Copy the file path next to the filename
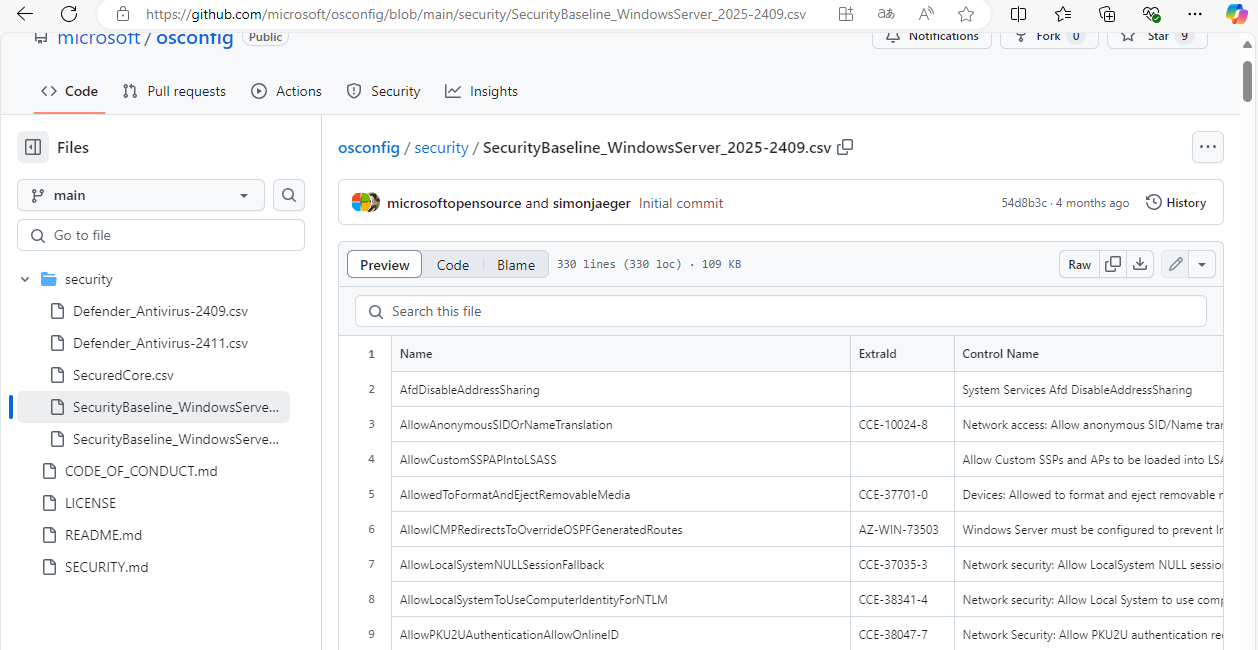Image resolution: width=1258 pixels, height=650 pixels. [x=845, y=147]
